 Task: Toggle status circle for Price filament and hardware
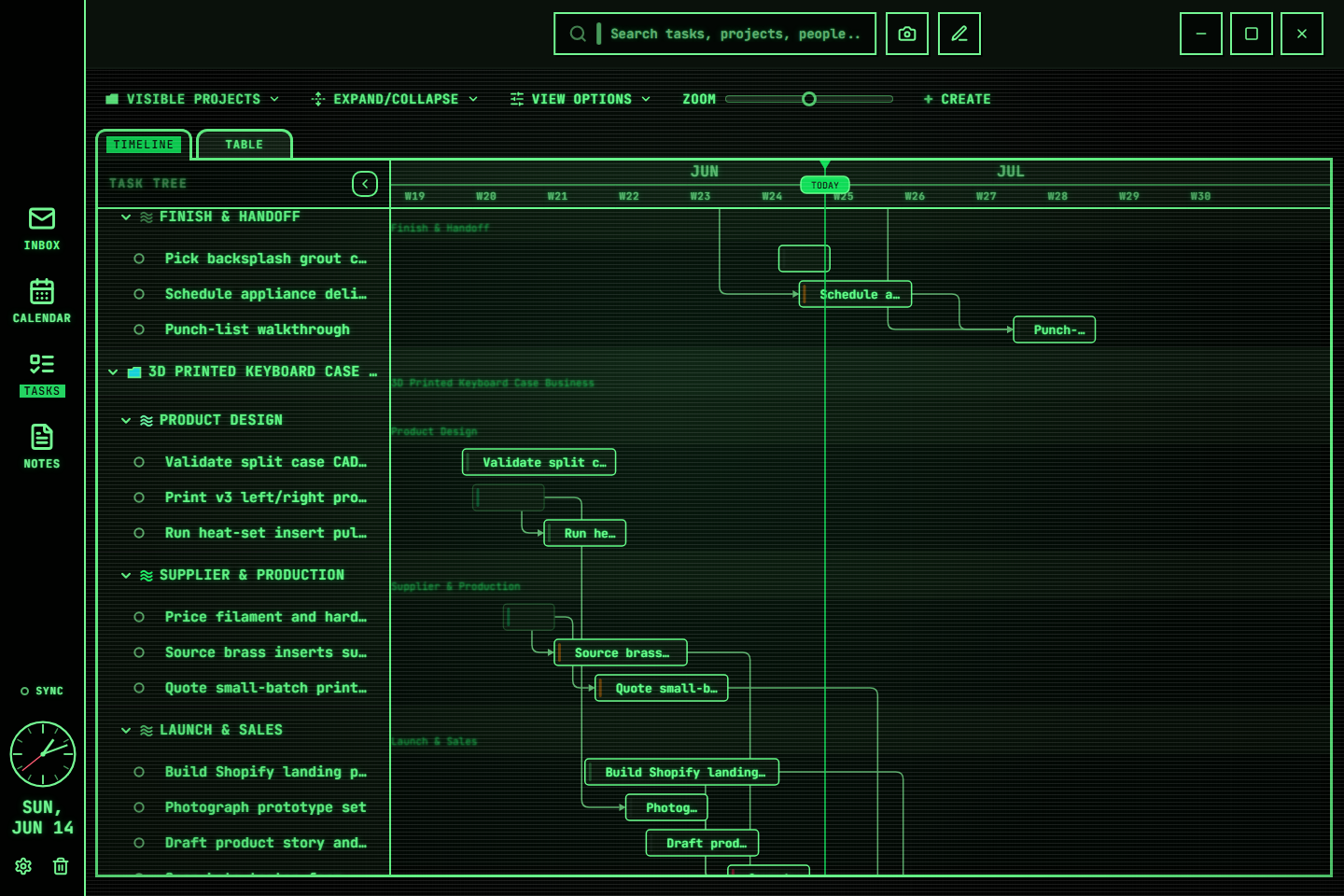[139, 617]
